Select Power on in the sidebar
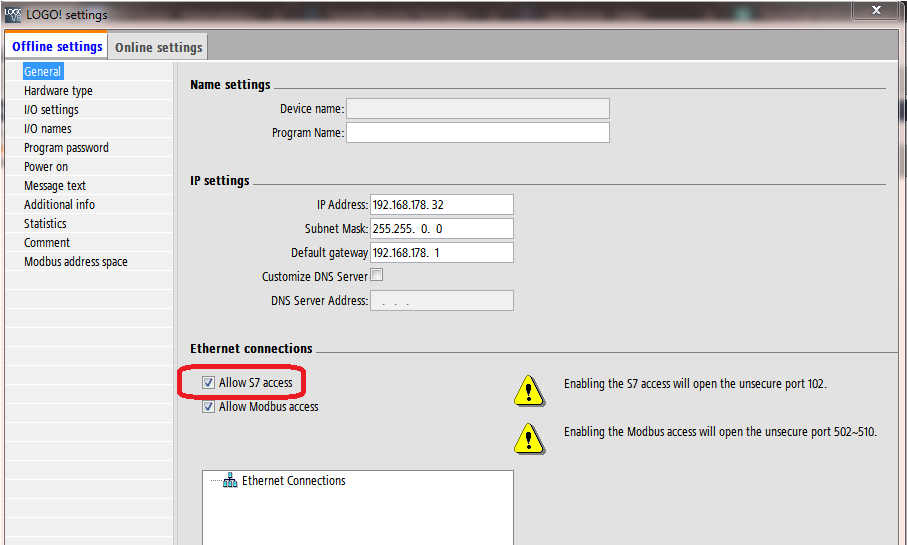The width and height of the screenshot is (907, 545). click(x=46, y=167)
